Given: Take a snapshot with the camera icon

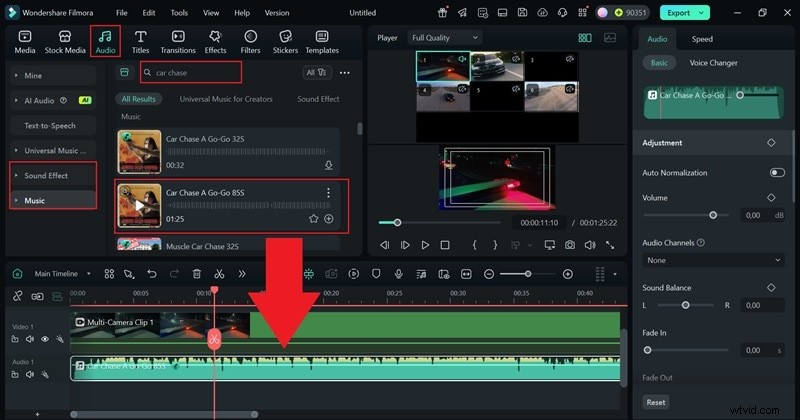Looking at the screenshot, I should tap(569, 245).
